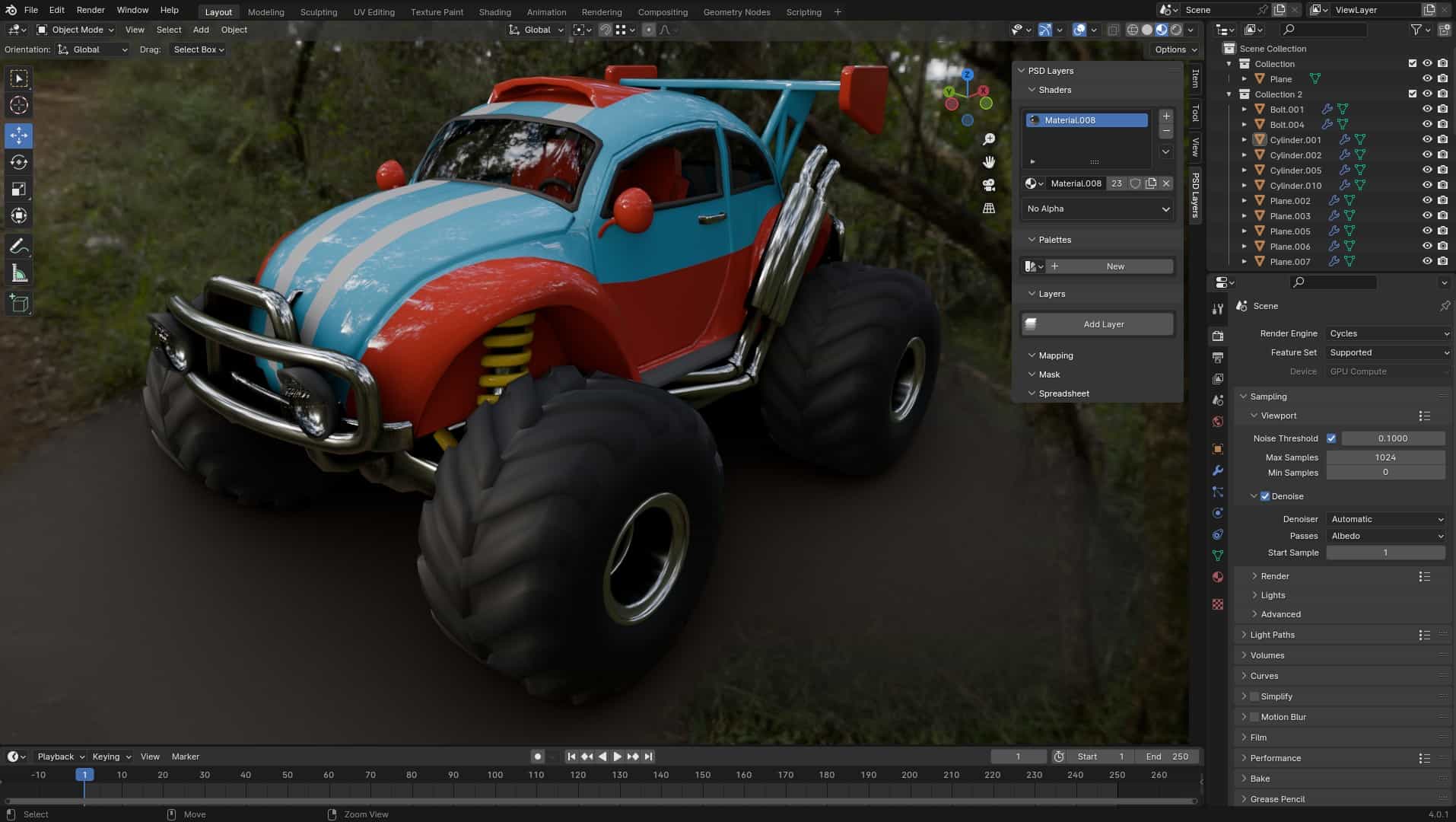Select the Transform tool
The height and width of the screenshot is (822, 1456).
19,215
